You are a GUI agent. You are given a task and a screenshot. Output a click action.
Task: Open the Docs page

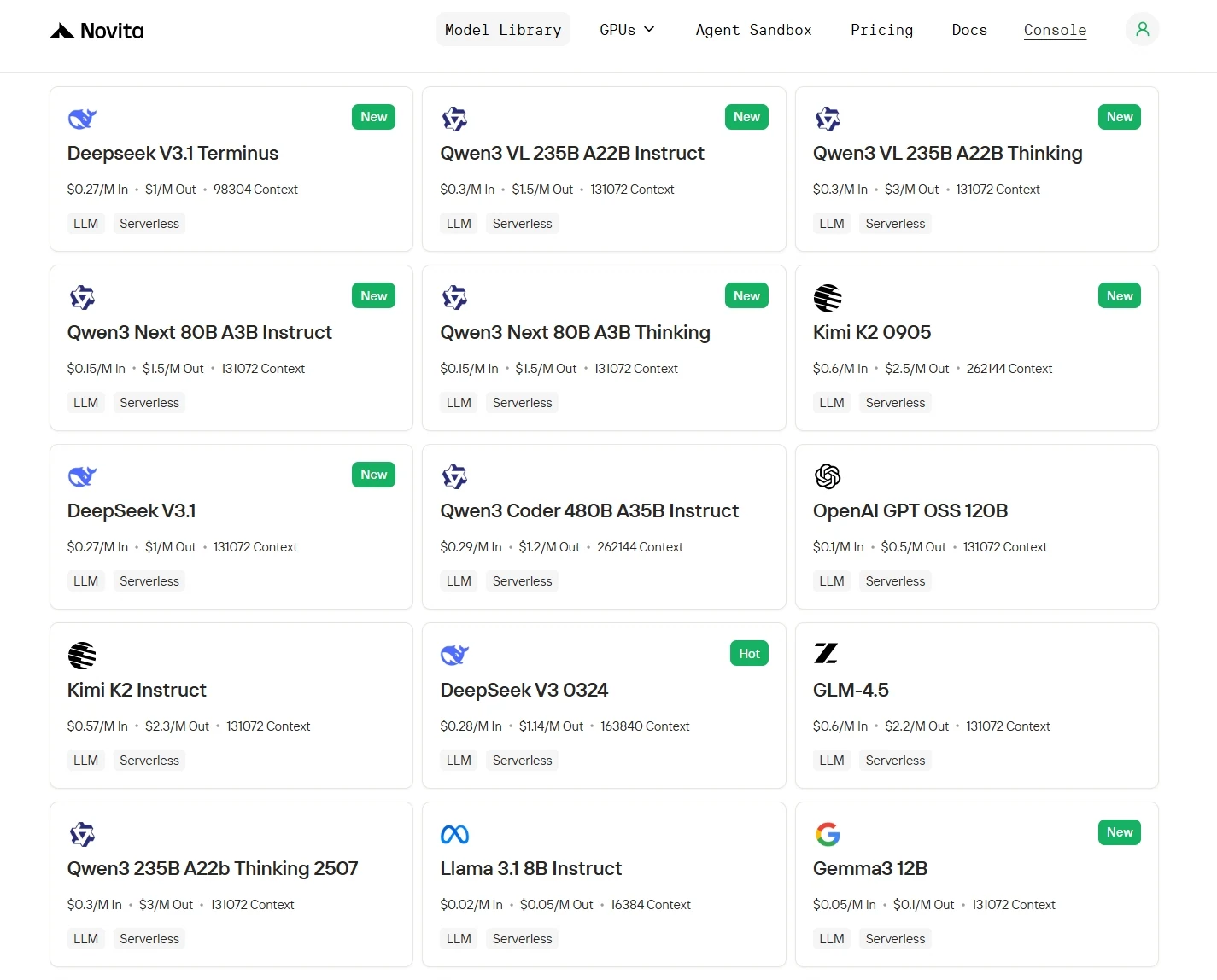point(969,30)
